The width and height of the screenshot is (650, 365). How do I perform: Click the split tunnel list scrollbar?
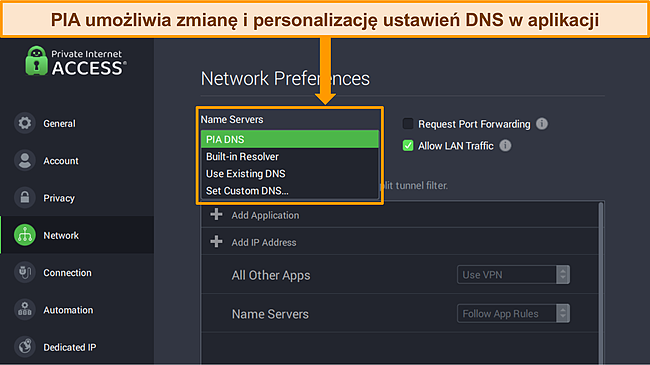[x=601, y=282]
